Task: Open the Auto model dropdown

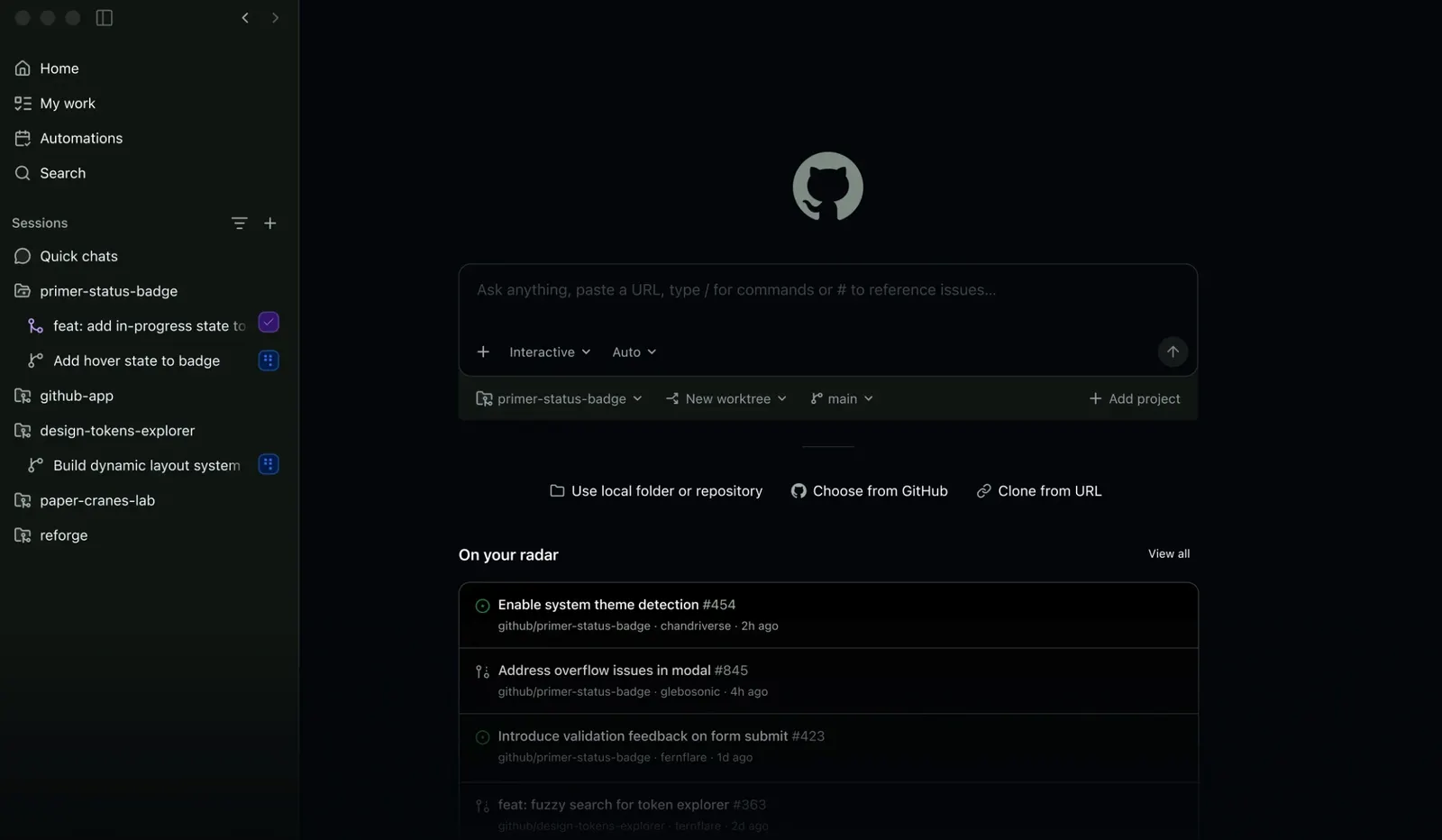Action: tap(634, 352)
